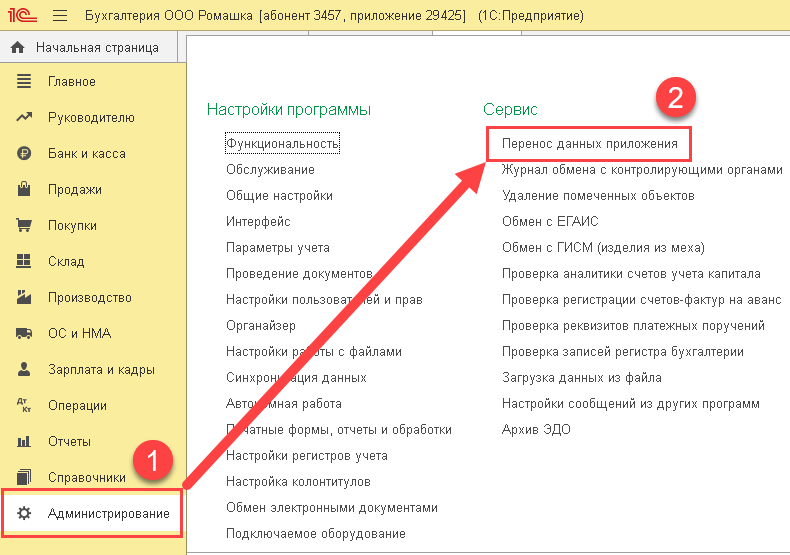This screenshot has height=555, width=790.
Task: Click the Производство factory icon
Action: tap(24, 297)
